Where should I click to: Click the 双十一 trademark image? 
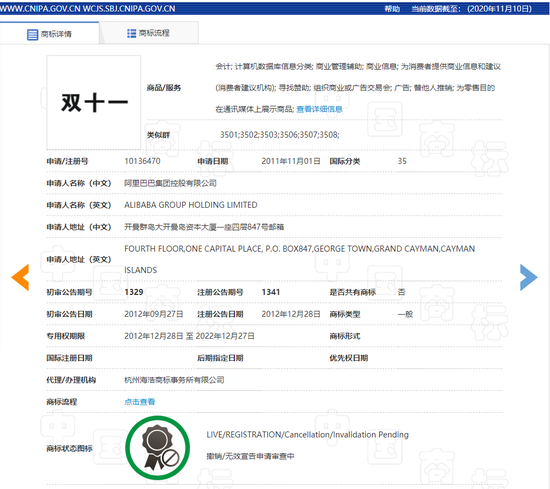click(94, 102)
